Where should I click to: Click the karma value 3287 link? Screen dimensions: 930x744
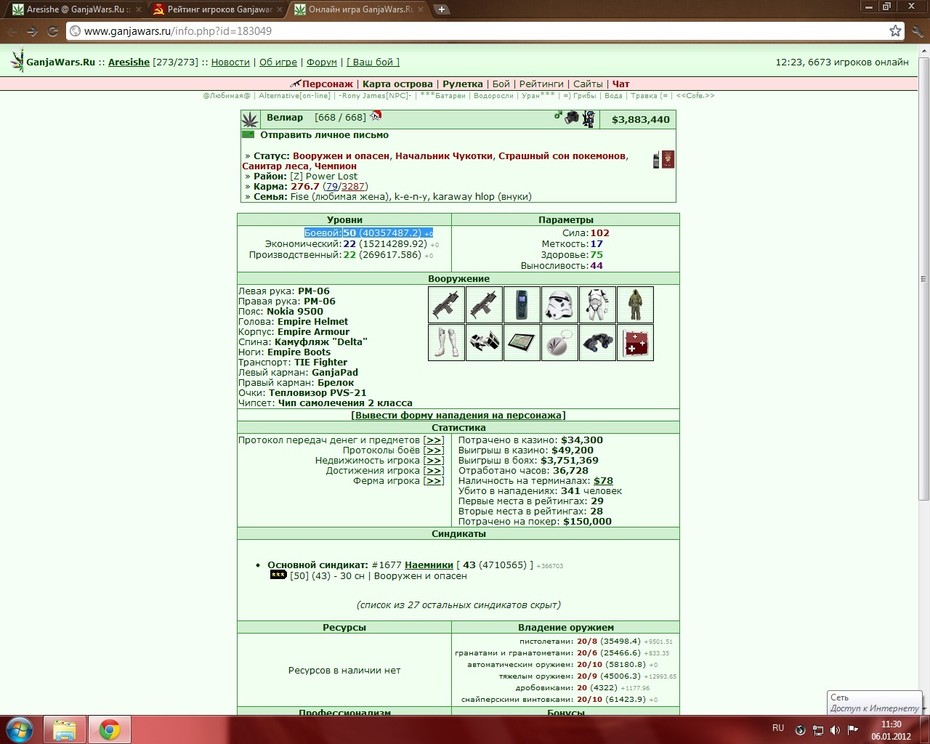353,186
